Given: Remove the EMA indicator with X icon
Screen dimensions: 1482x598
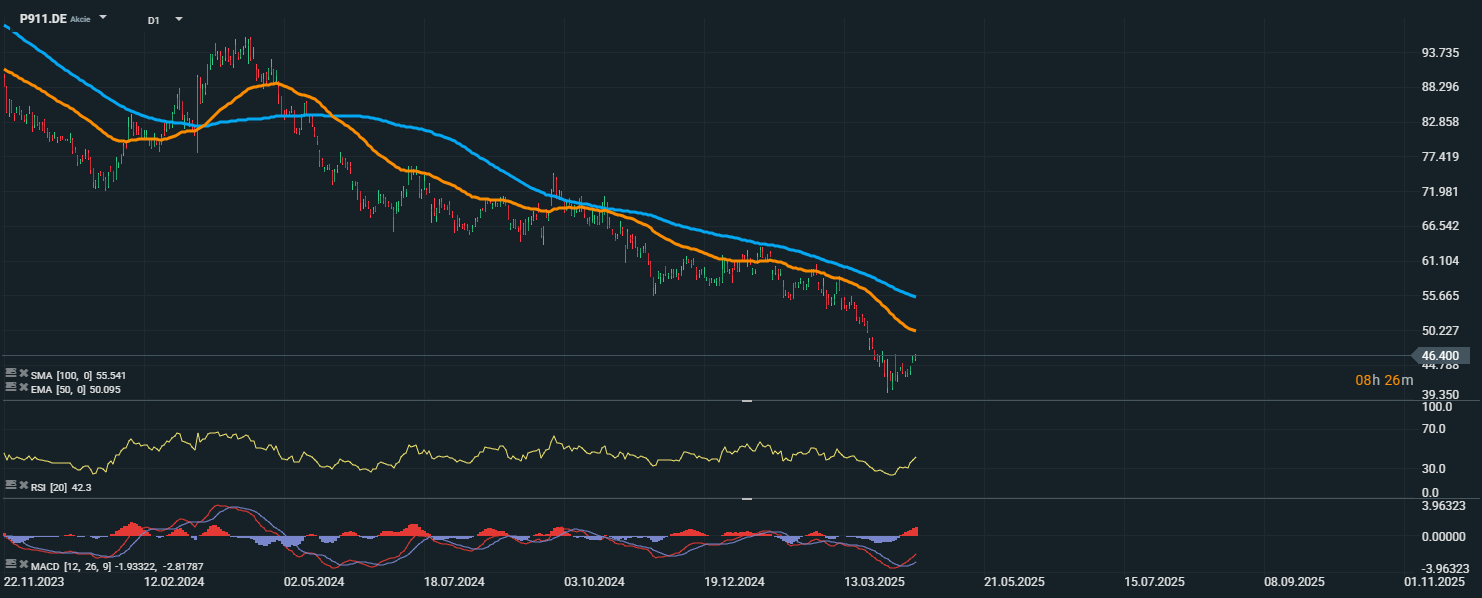Looking at the screenshot, I should coord(23,388).
